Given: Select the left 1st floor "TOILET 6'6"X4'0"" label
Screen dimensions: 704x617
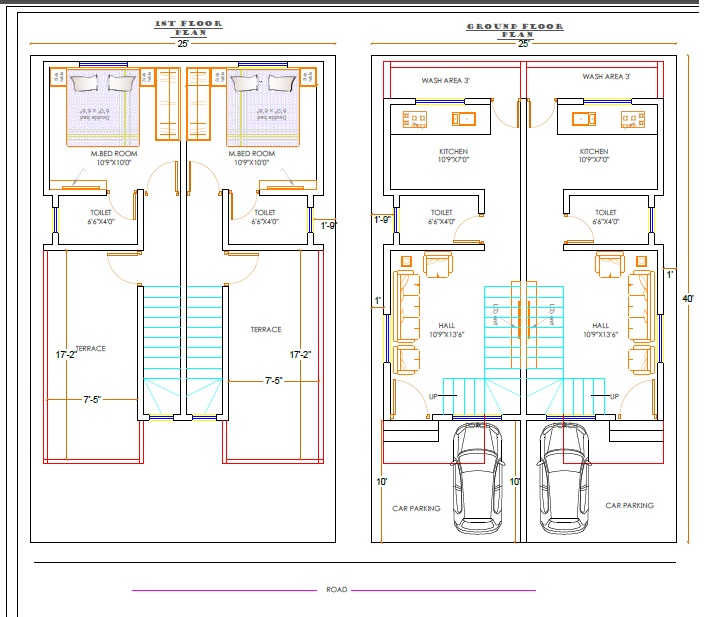Looking at the screenshot, I should (101, 216).
